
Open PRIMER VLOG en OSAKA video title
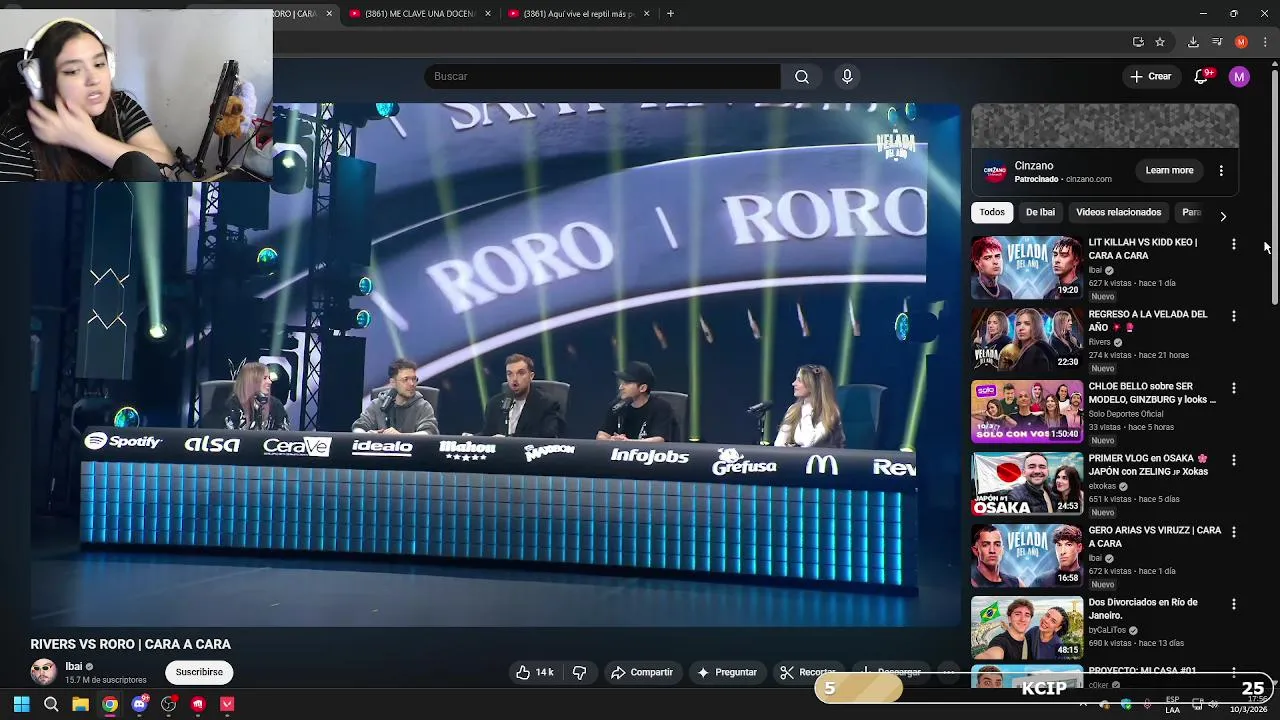(1148, 465)
